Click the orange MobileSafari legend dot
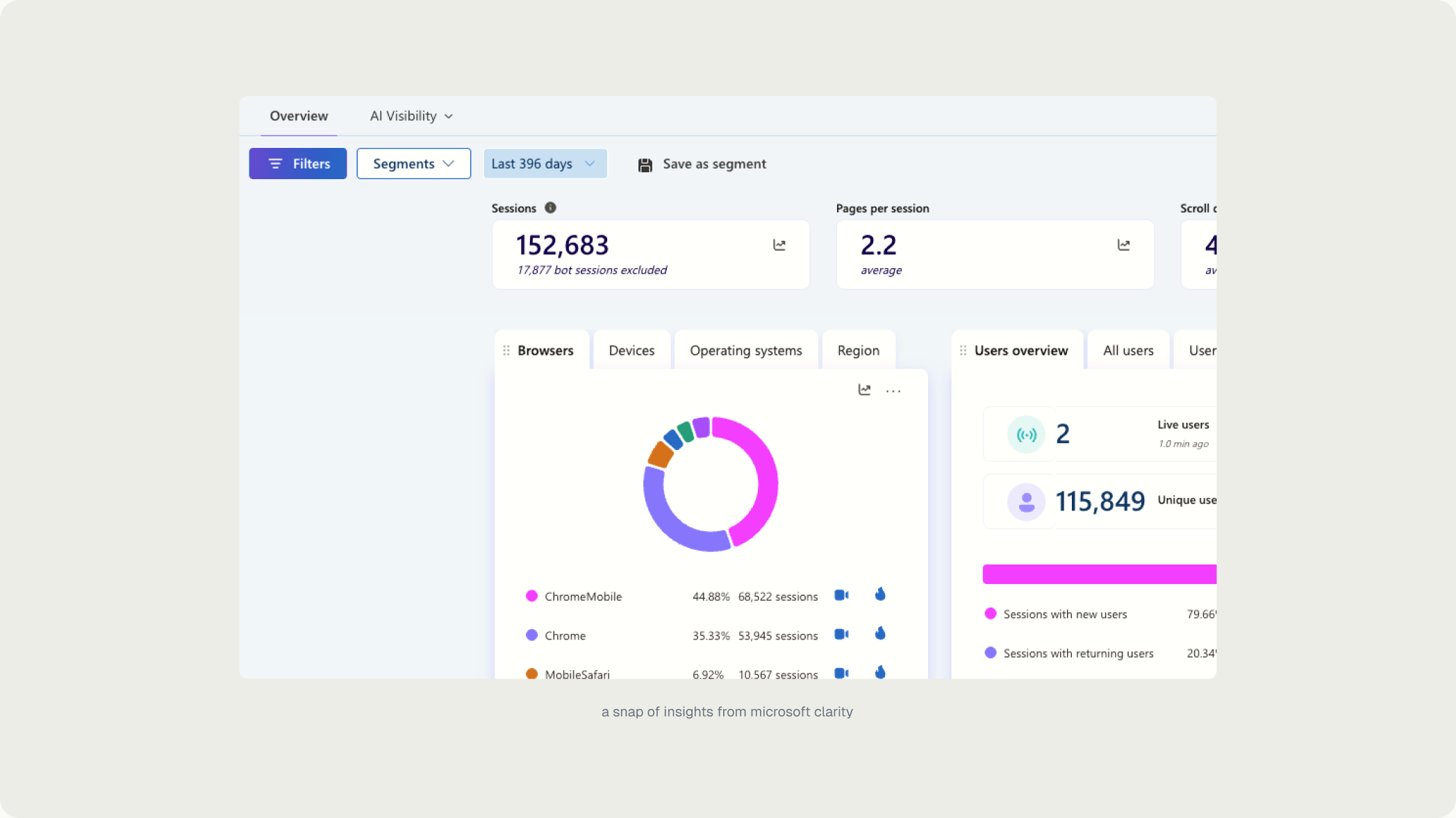The width and height of the screenshot is (1456, 818). point(531,674)
